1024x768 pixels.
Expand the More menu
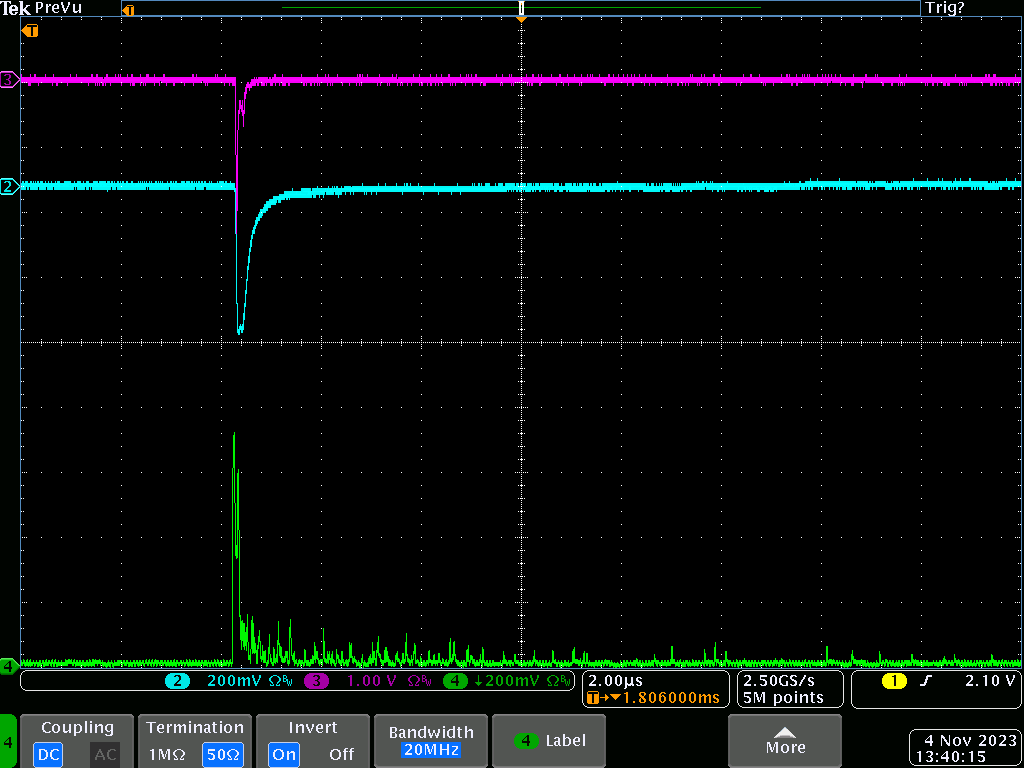click(x=785, y=741)
